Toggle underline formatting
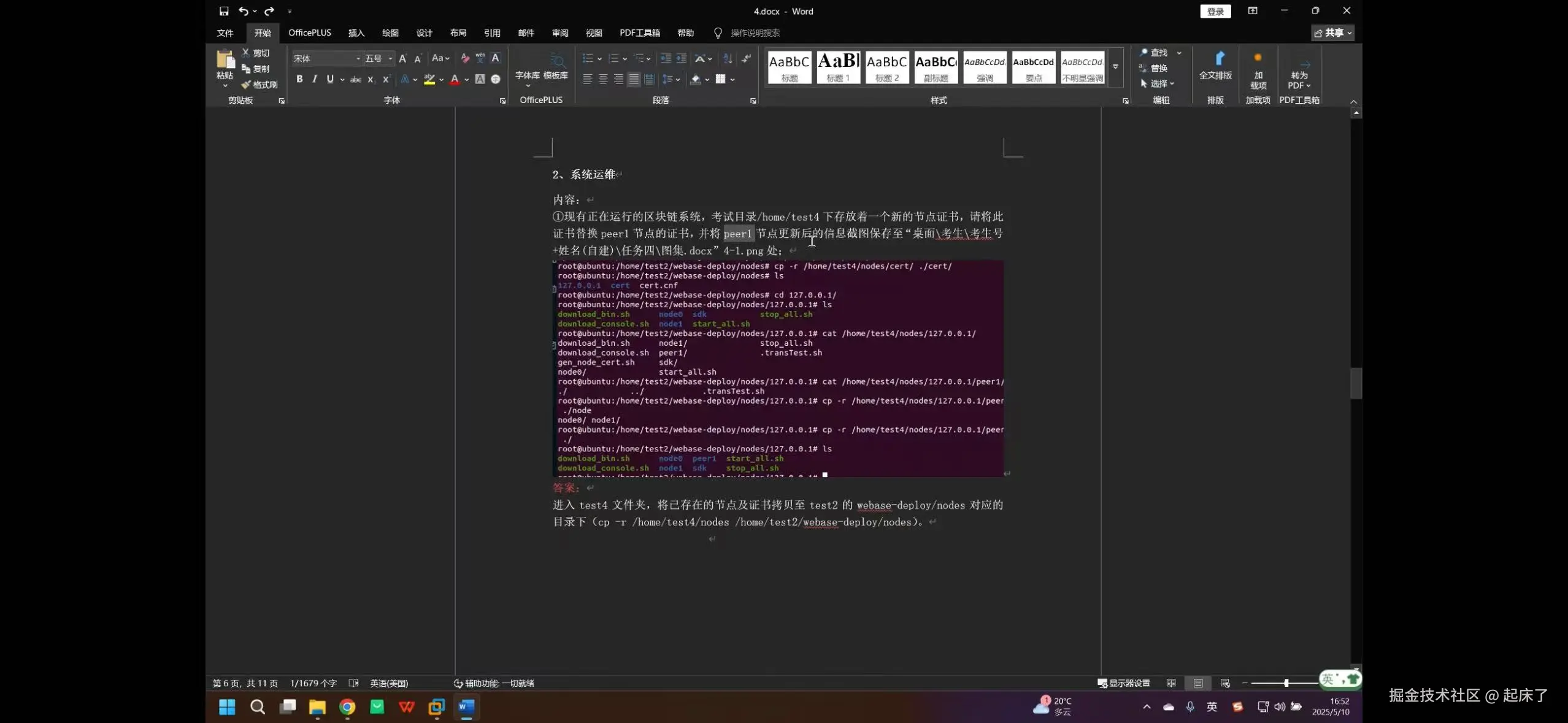1568x723 pixels. pyautogui.click(x=329, y=79)
